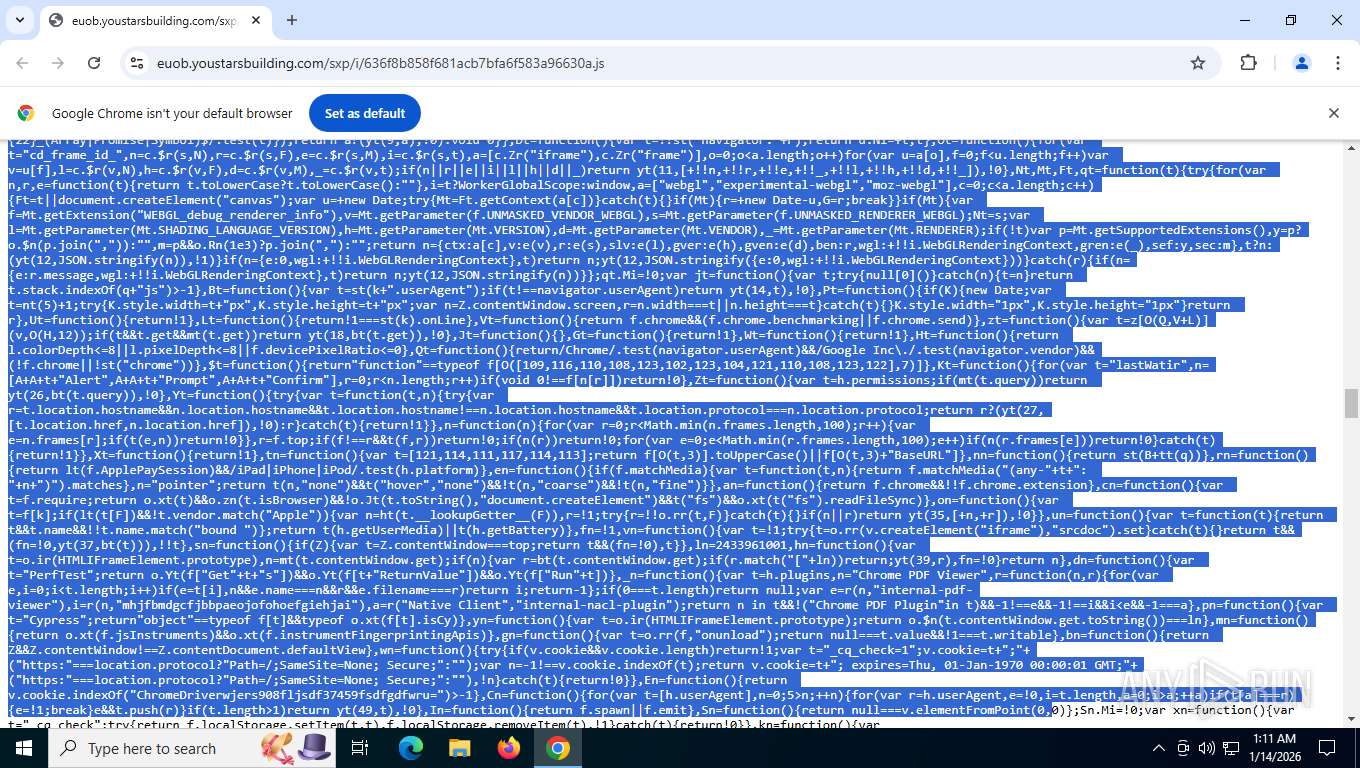The image size is (1360, 768).
Task: Open a new tab with plus button
Action: click(x=292, y=20)
